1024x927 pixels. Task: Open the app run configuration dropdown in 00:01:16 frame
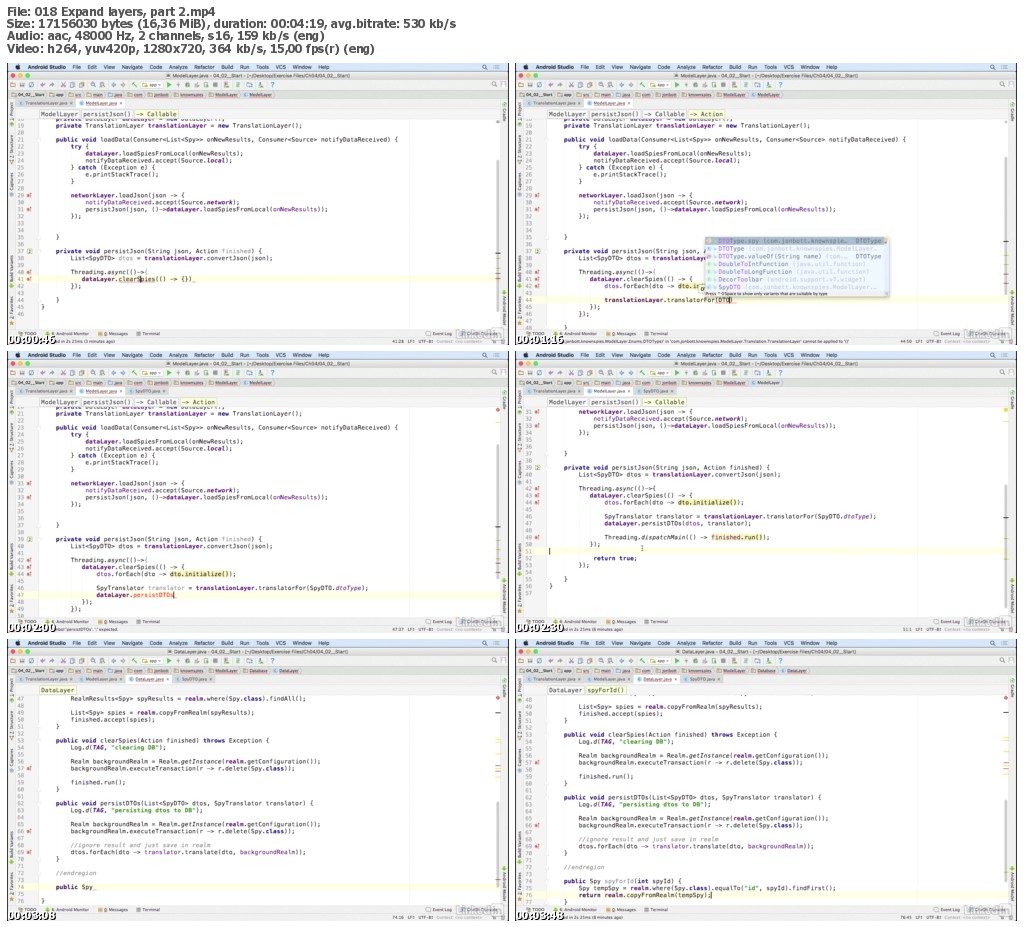coord(660,85)
